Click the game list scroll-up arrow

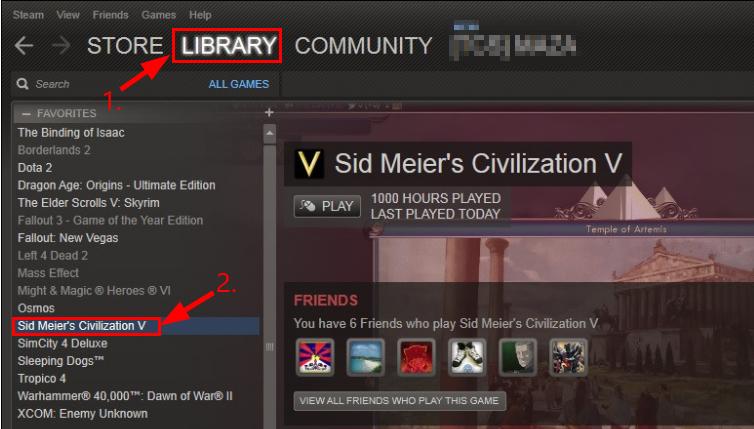coord(270,133)
